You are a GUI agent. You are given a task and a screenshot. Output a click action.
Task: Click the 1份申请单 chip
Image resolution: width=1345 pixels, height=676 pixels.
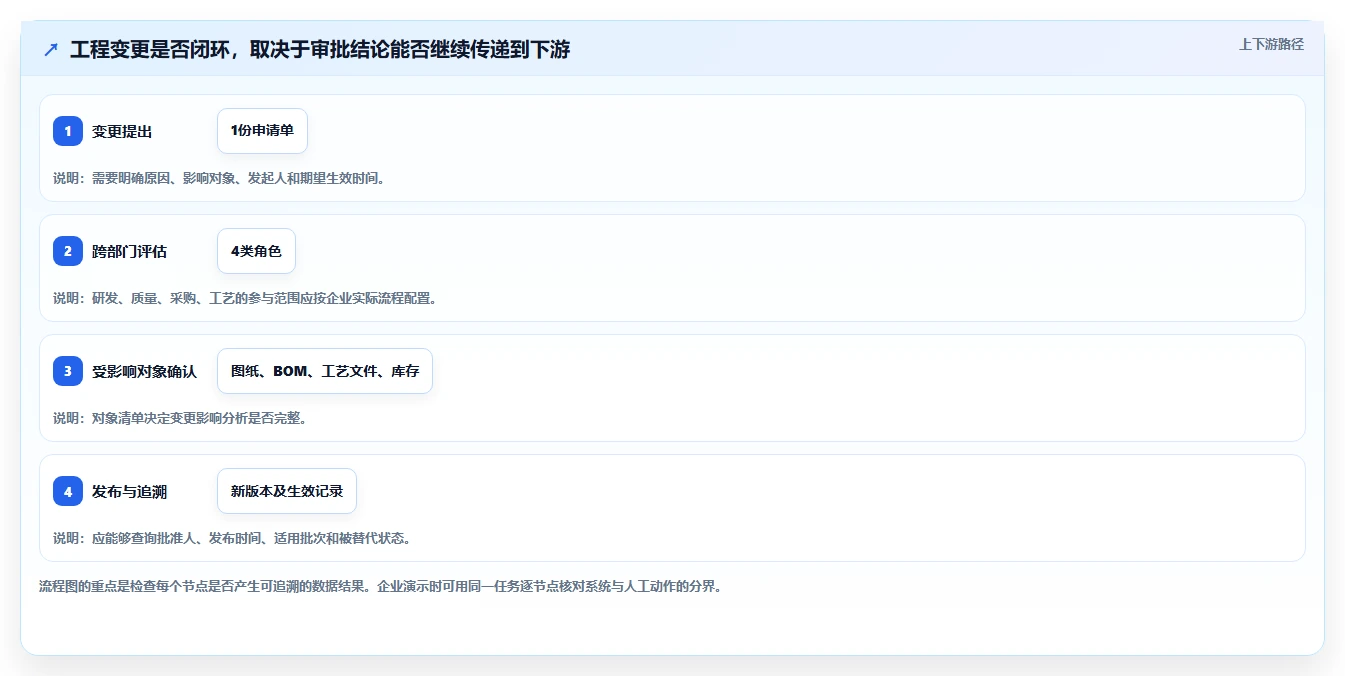pos(262,131)
